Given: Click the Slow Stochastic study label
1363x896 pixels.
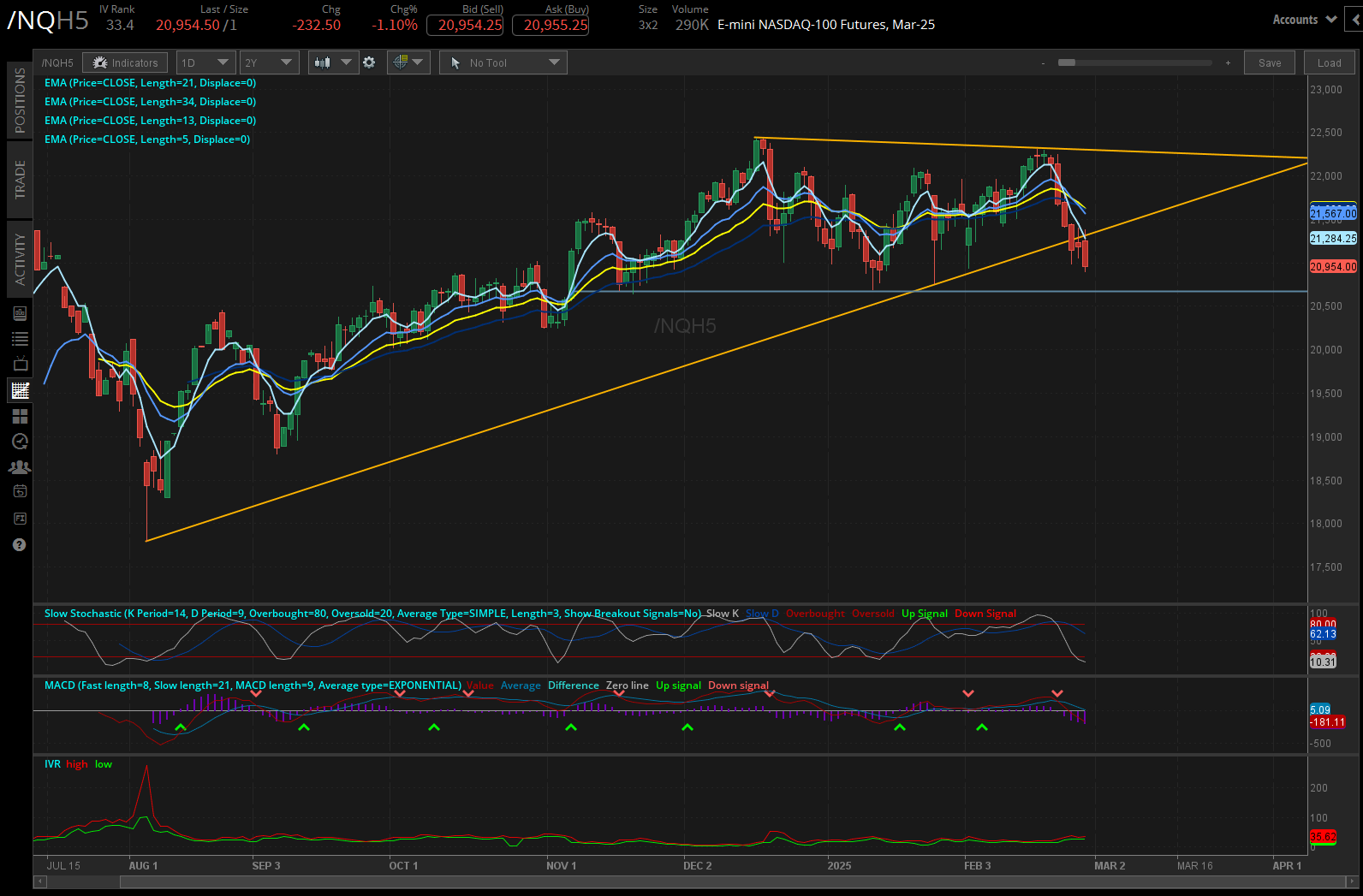Looking at the screenshot, I should coord(372,614).
